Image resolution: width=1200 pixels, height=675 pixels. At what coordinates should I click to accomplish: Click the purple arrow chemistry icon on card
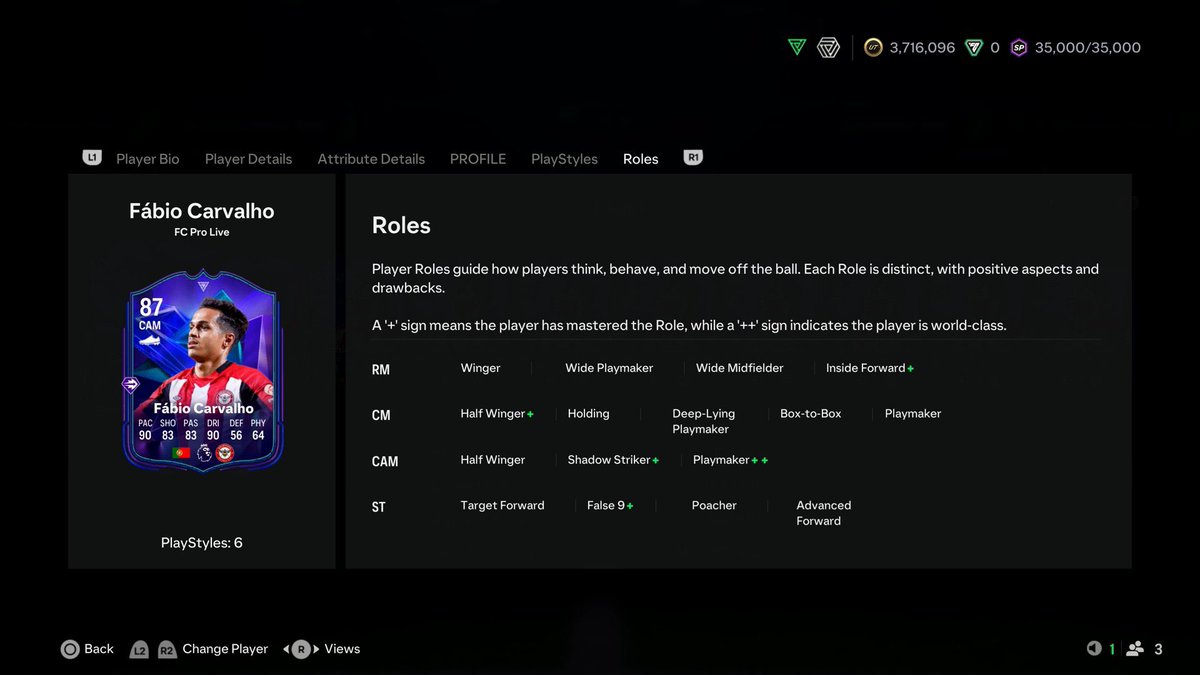[x=131, y=384]
